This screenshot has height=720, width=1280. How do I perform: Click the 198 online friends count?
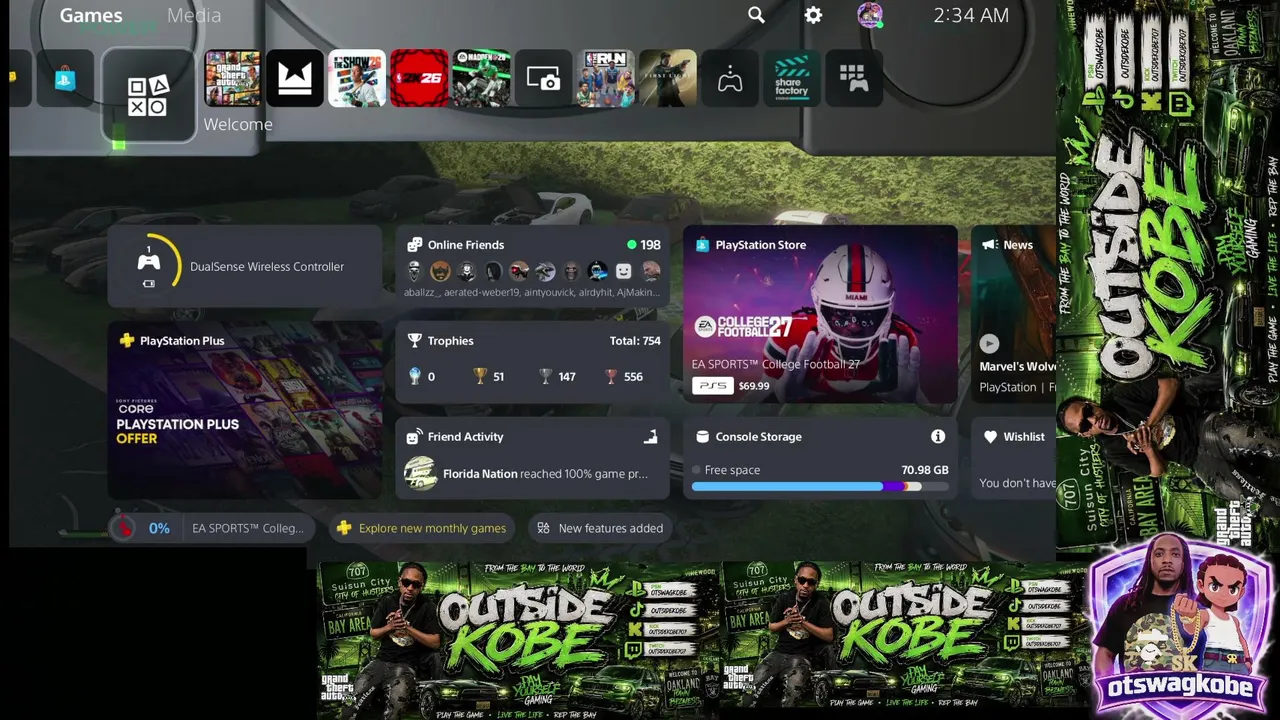tap(650, 245)
